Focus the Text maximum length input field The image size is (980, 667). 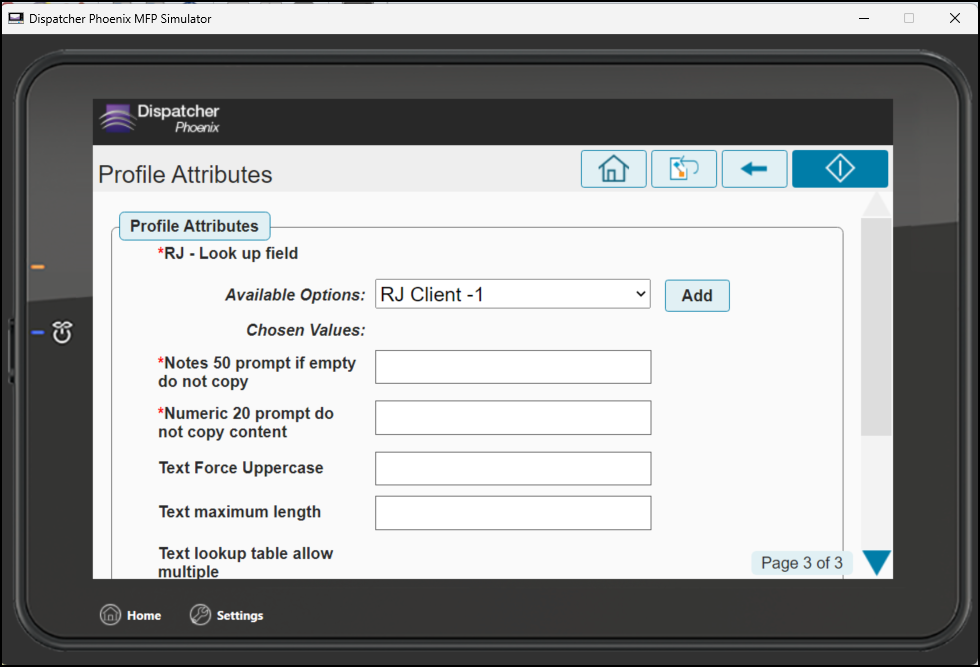pyautogui.click(x=512, y=513)
